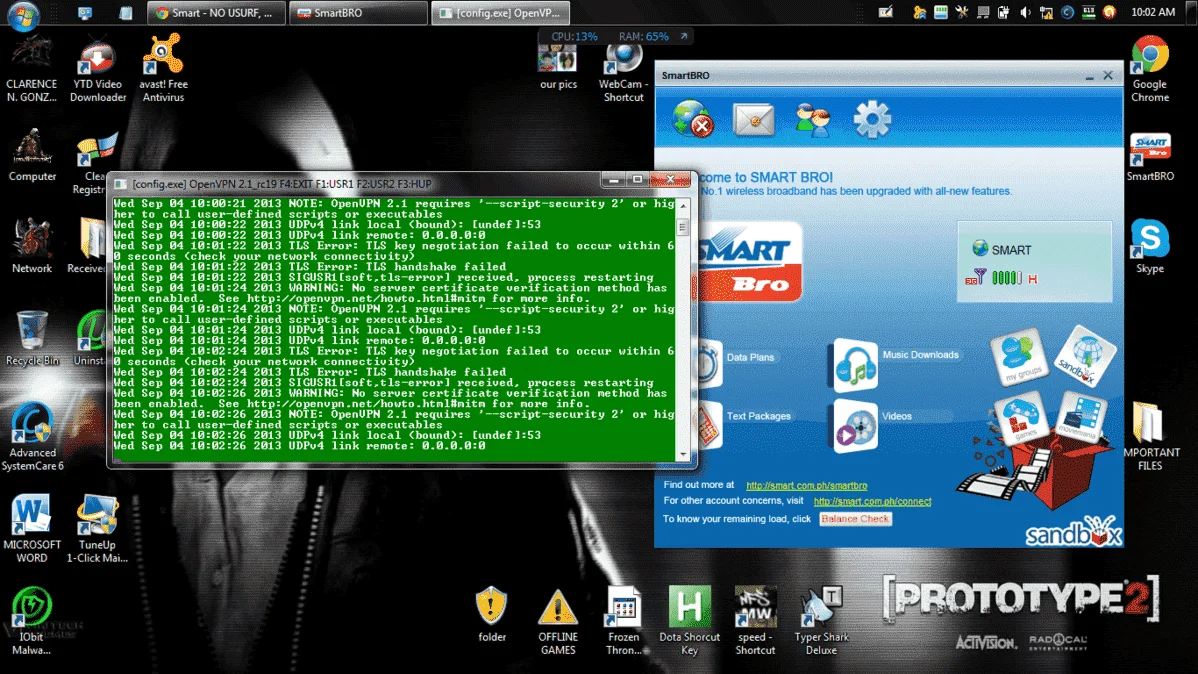Open Google Chrome desktop shortcut
The image size is (1198, 674).
(x=1150, y=69)
